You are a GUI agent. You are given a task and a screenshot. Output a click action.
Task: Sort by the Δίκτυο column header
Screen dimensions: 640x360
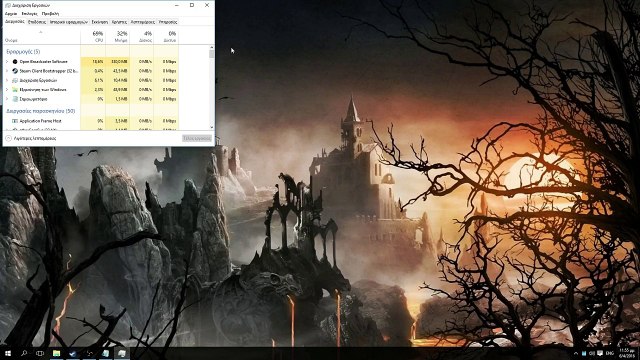click(166, 36)
